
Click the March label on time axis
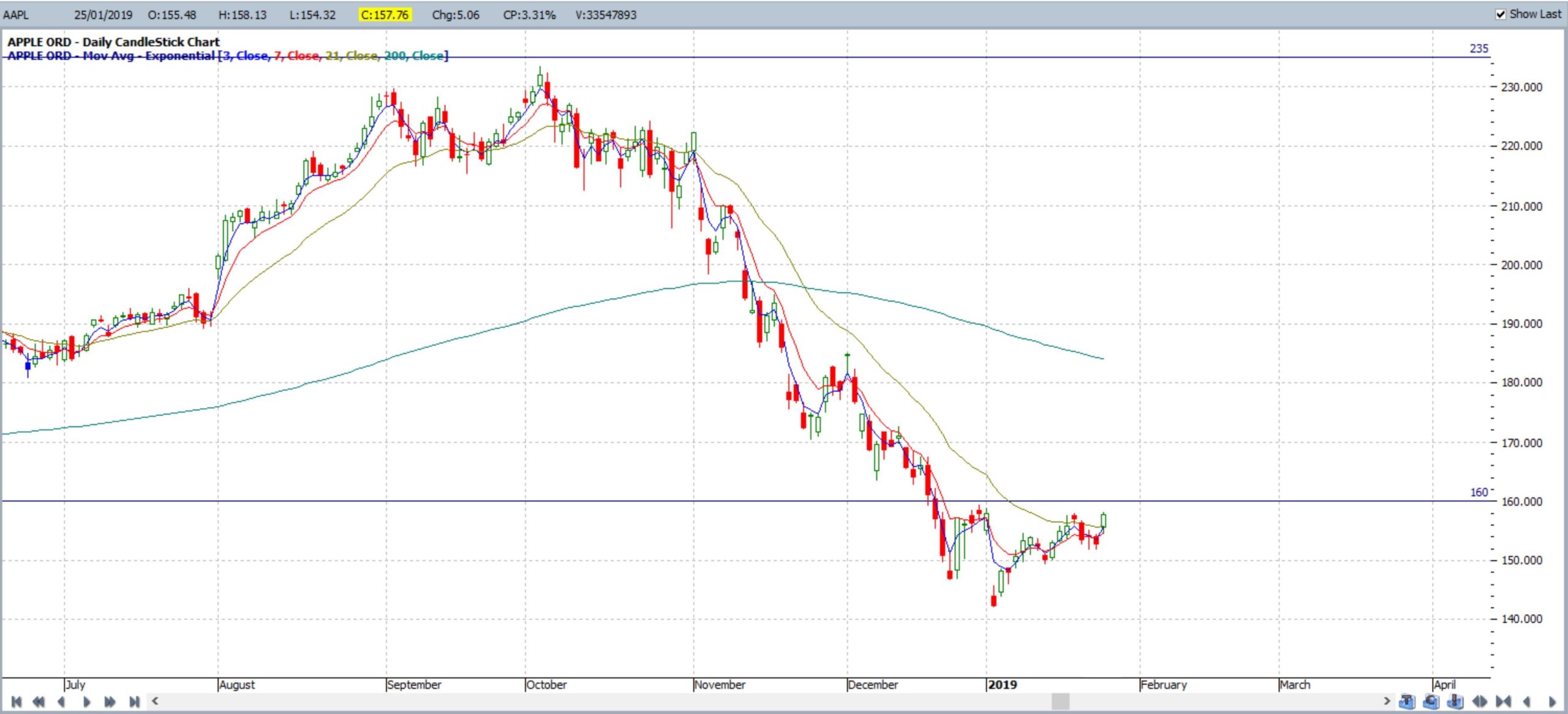click(x=1295, y=685)
